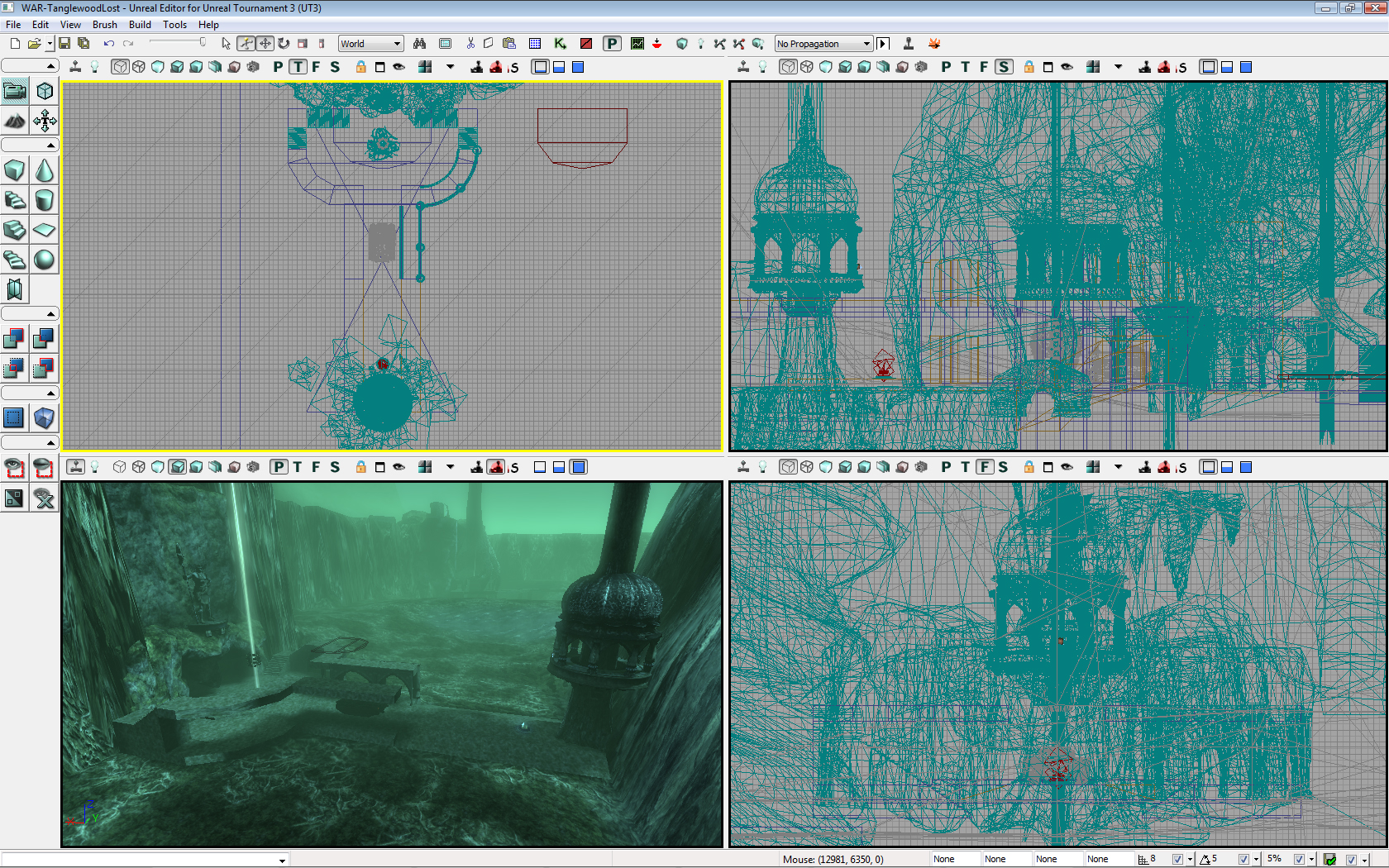The image size is (1389, 868).
Task: Toggle rotation grid snapping checkbox
Action: coord(1243,860)
